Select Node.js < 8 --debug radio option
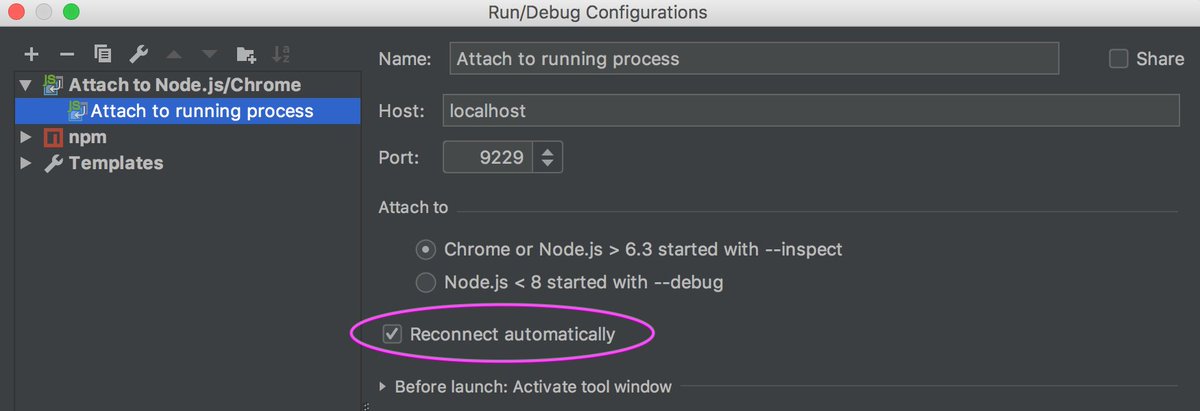The image size is (1200, 411). (x=426, y=282)
